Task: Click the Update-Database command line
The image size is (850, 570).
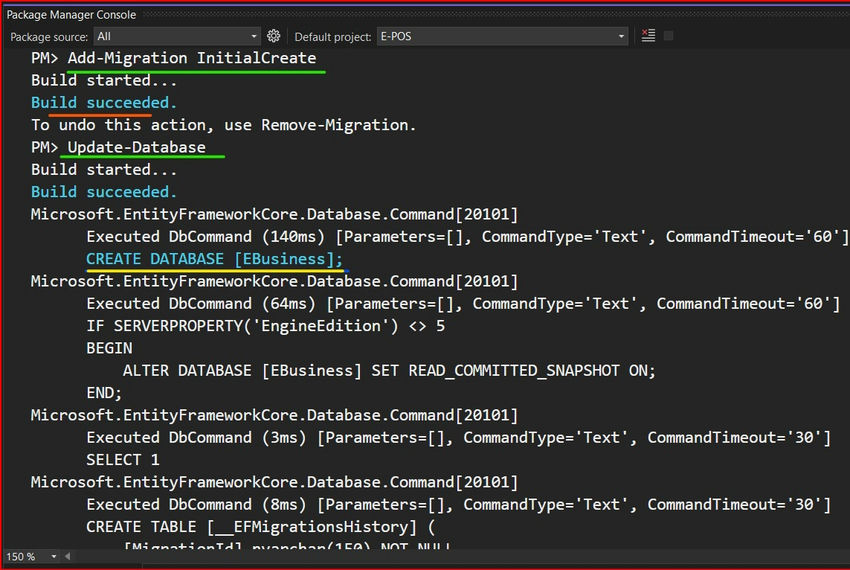Action: 136,147
